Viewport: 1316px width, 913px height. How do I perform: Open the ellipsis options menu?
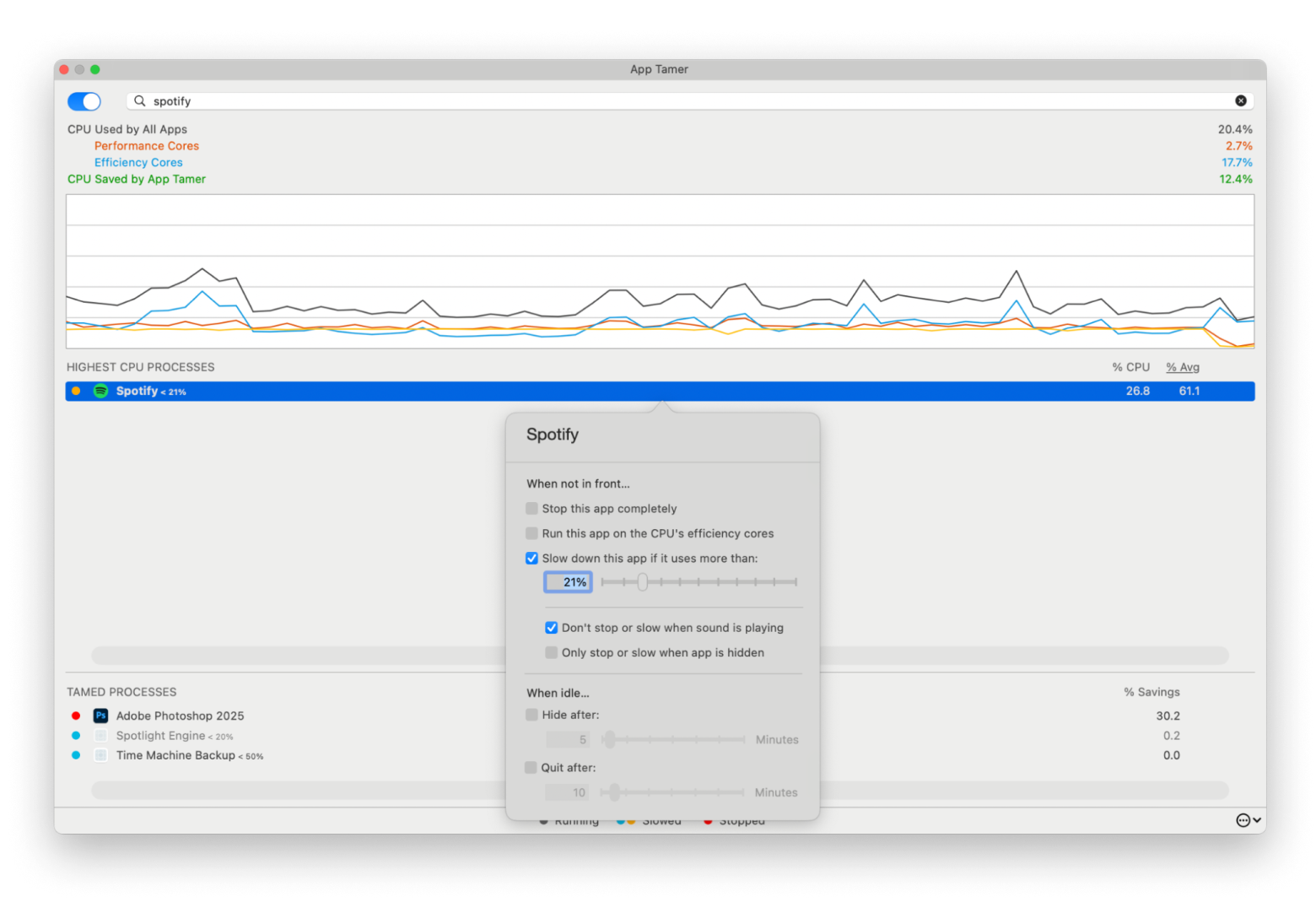(x=1248, y=820)
